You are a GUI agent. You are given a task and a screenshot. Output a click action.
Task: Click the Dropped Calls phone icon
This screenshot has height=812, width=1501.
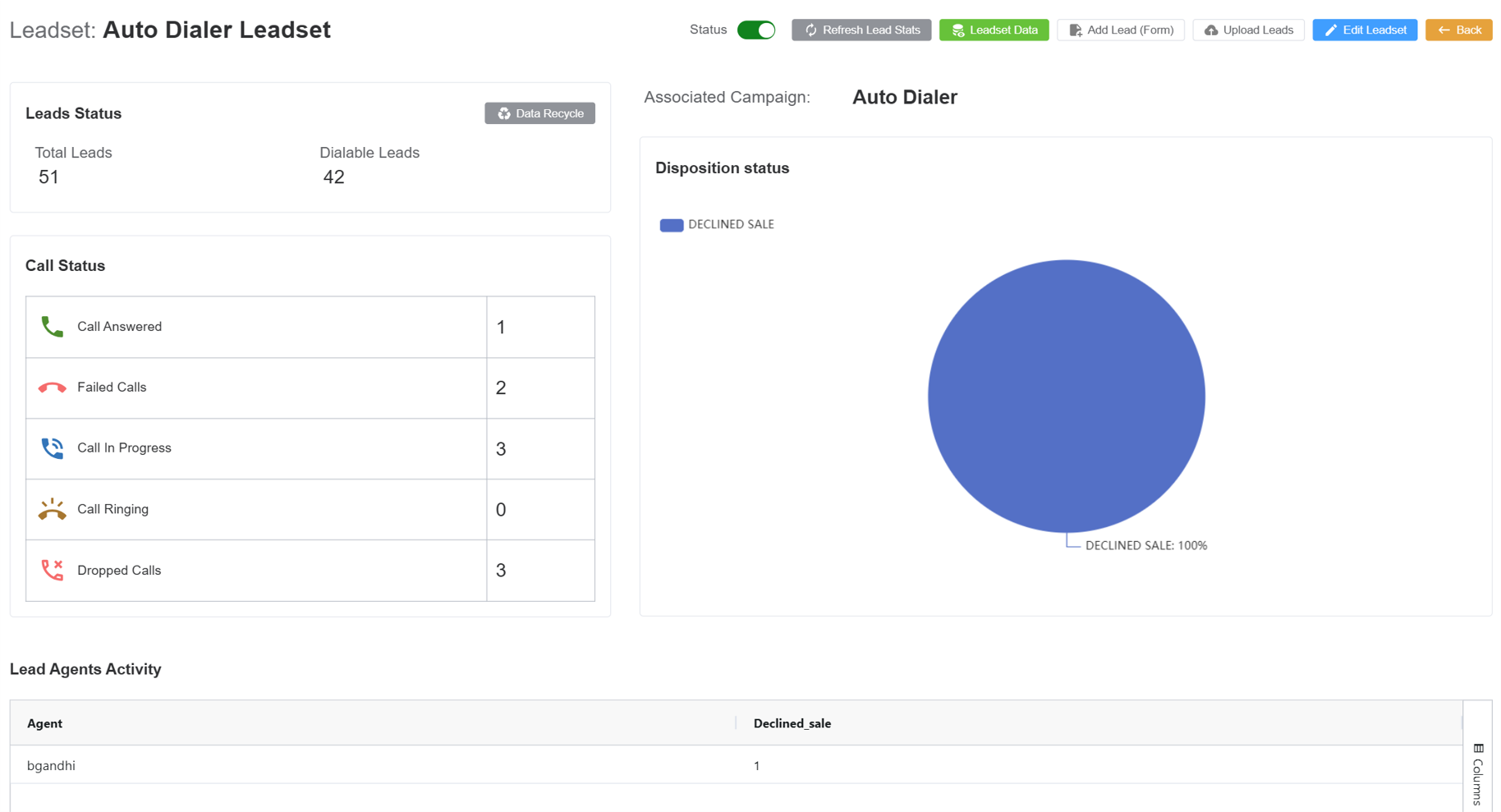pos(52,570)
